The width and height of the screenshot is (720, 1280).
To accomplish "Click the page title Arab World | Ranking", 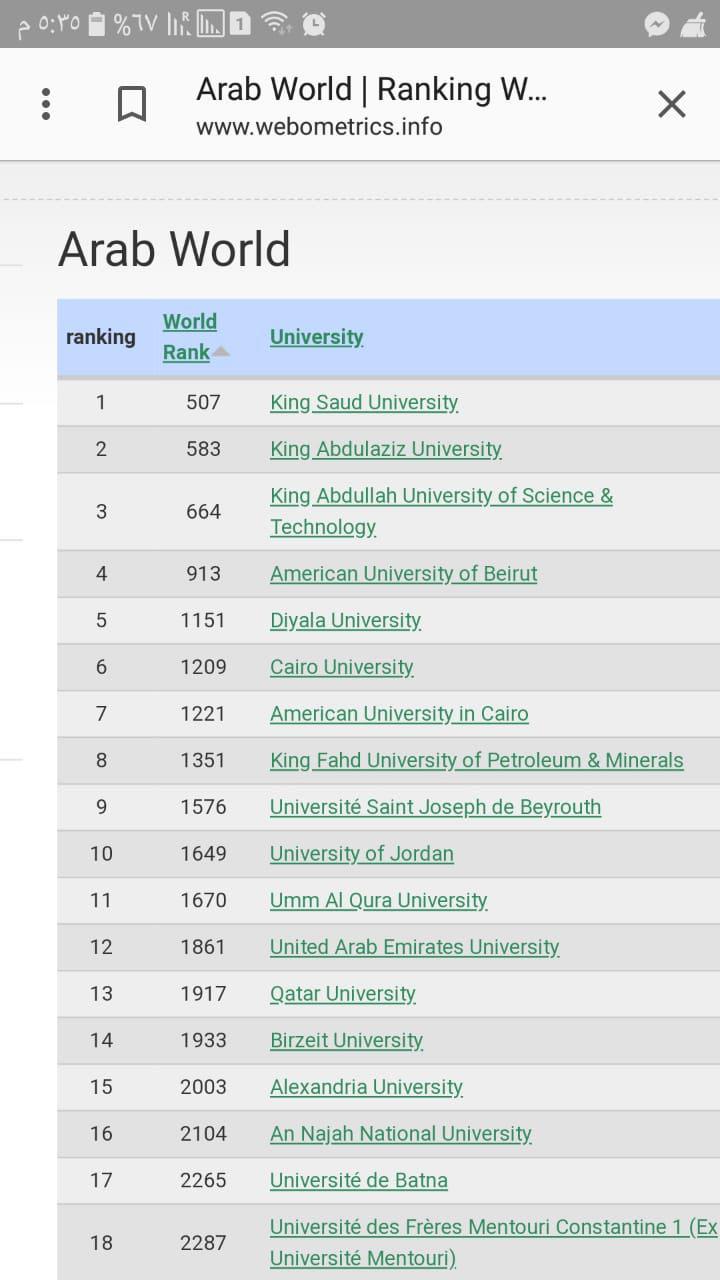I will [x=372, y=89].
